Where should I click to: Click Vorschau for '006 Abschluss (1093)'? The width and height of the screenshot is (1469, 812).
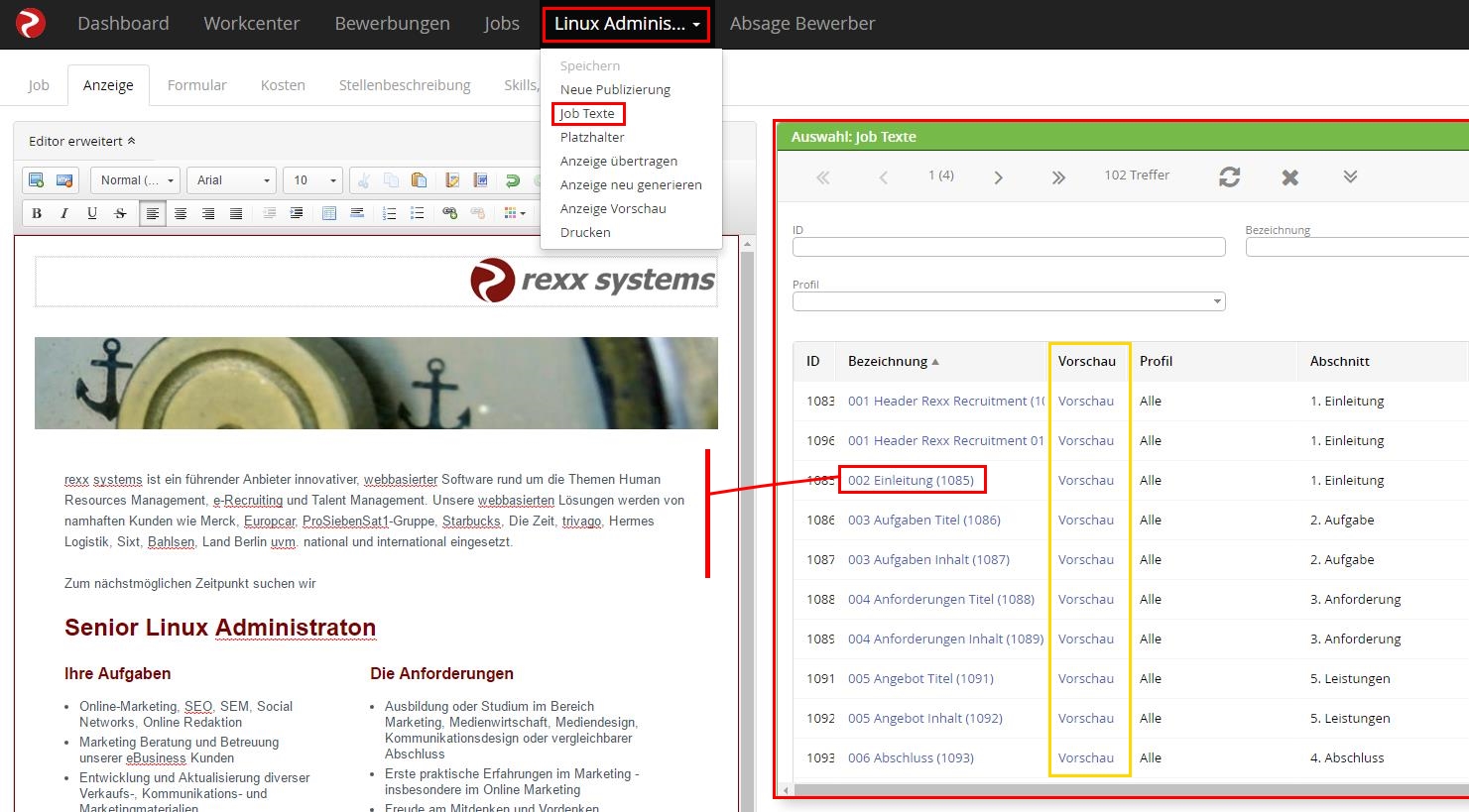(1086, 757)
